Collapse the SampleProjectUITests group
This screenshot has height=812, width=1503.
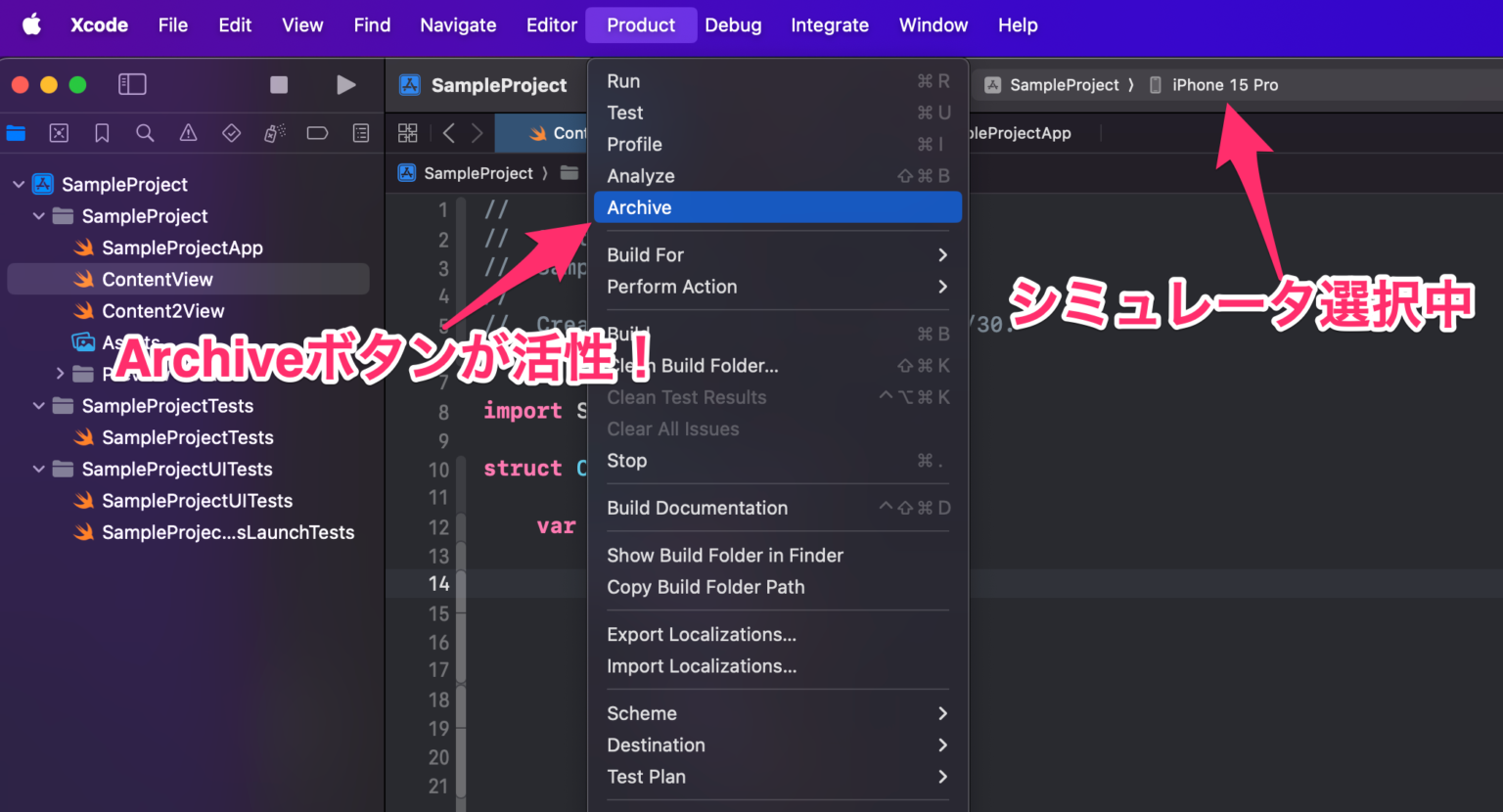tap(39, 469)
